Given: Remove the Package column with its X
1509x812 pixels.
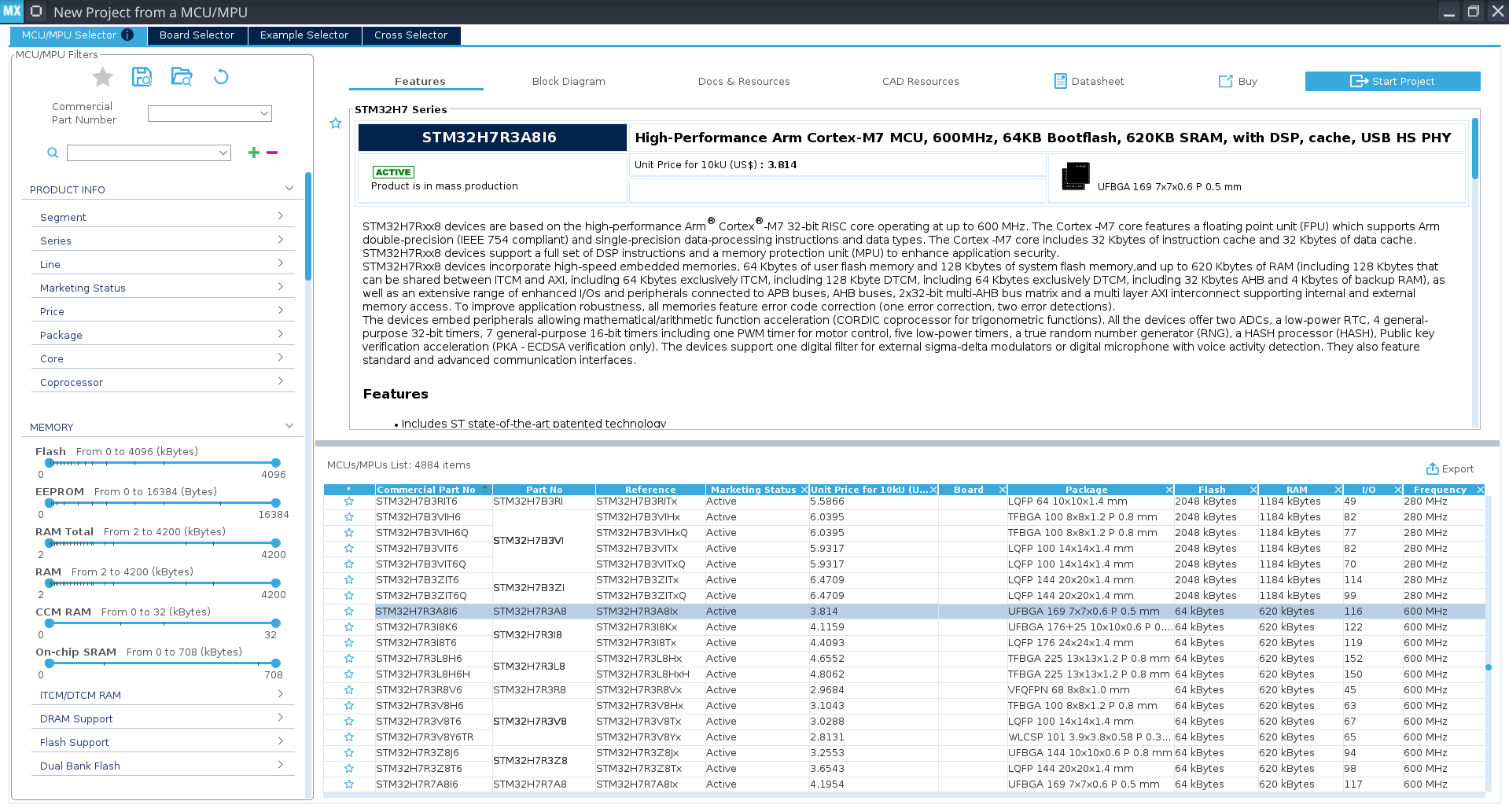Looking at the screenshot, I should pos(1169,490).
